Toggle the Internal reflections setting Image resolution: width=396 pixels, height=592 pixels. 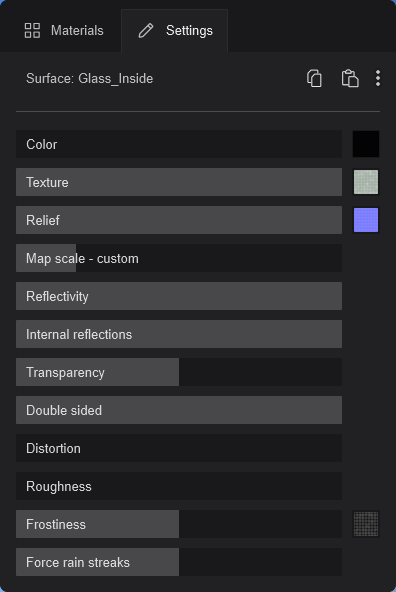pos(179,334)
